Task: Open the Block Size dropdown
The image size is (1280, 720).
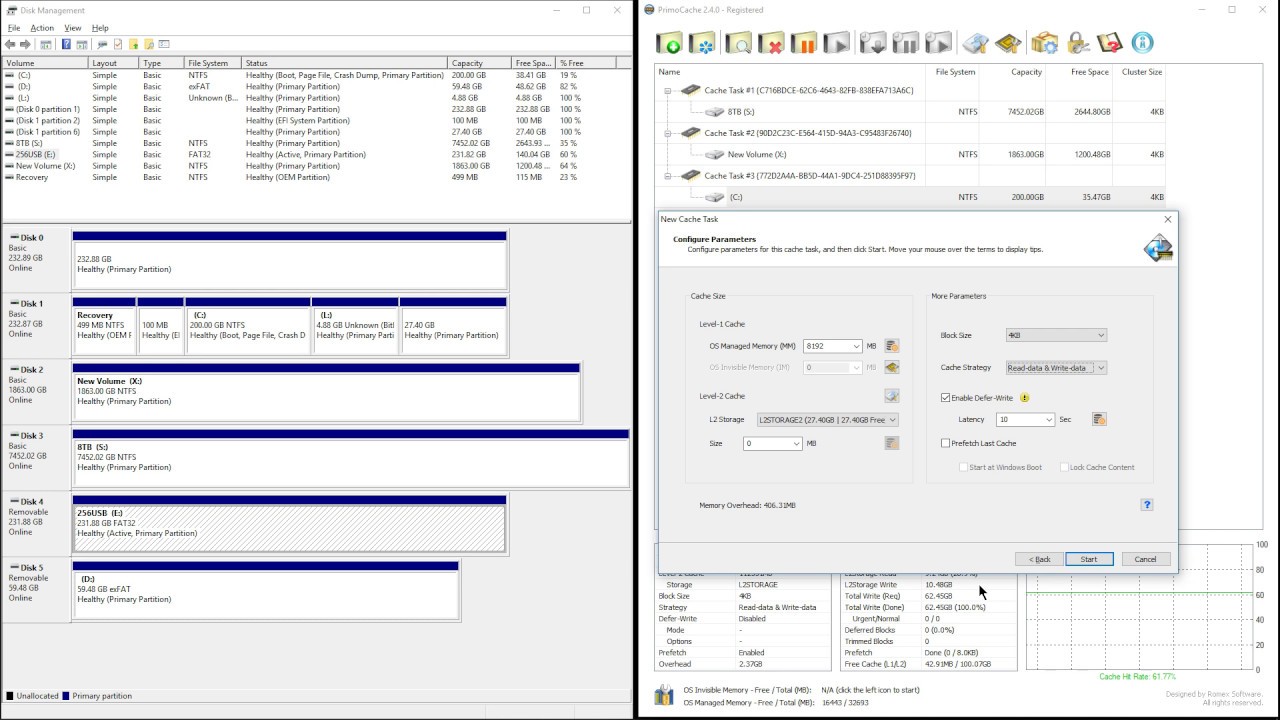Action: [x=1100, y=335]
